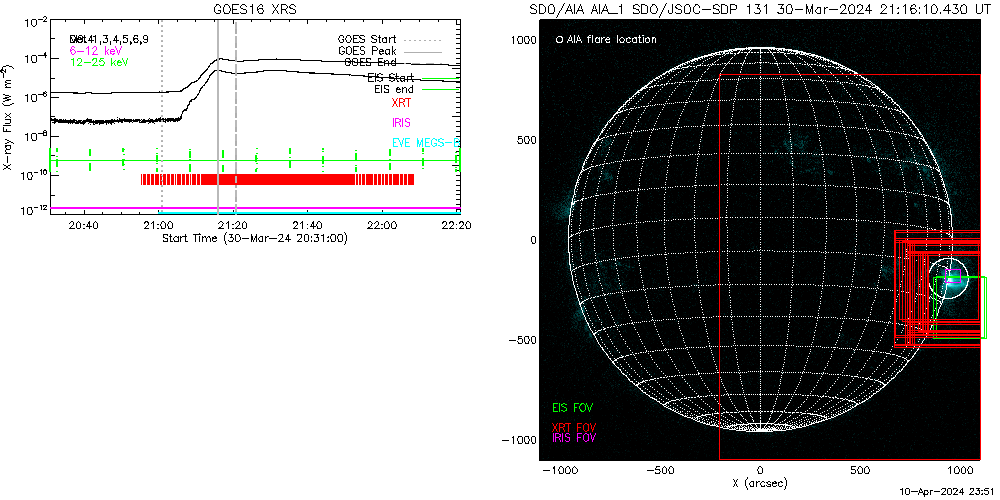Click the X (arcsec) axis label
The height and width of the screenshot is (500, 1000).
759,484
